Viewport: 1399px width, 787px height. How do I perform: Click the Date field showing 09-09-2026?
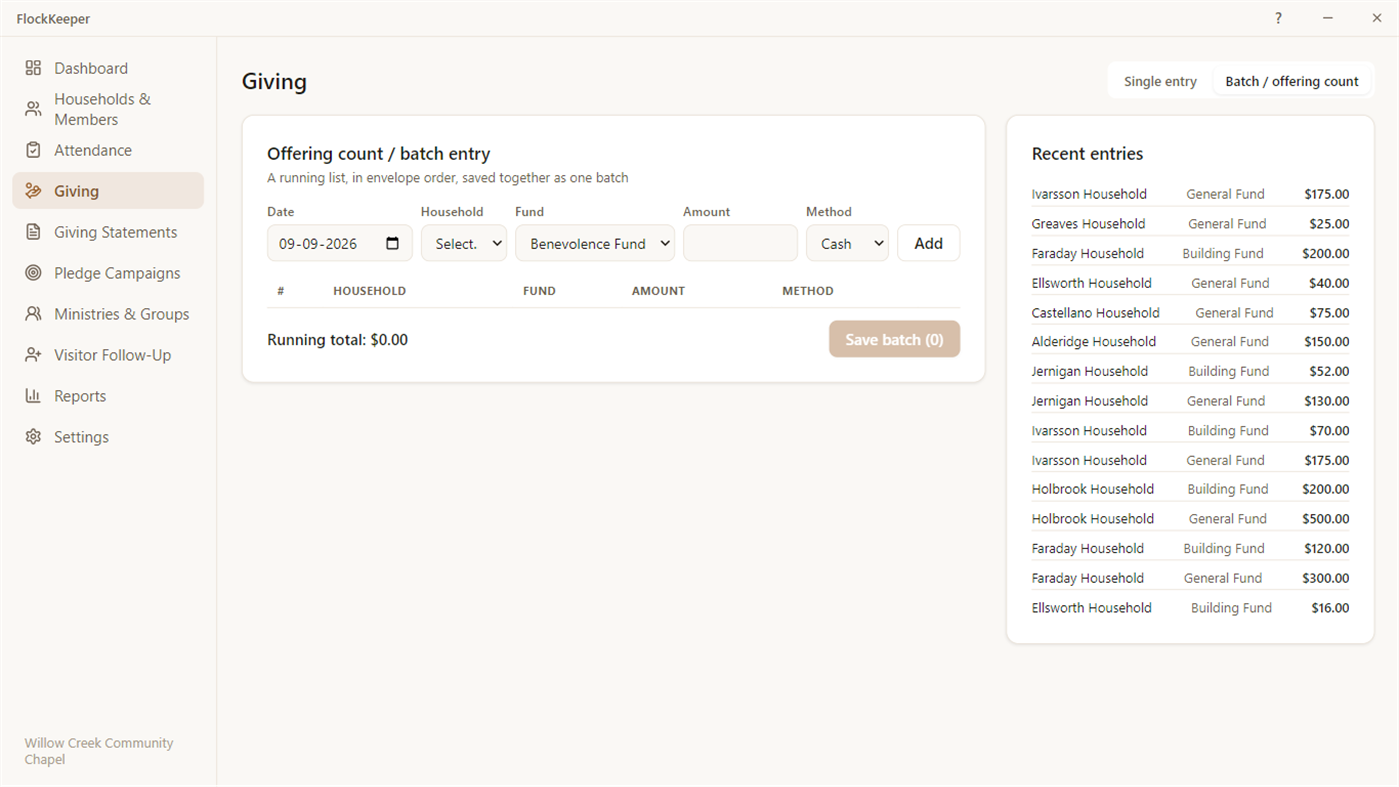point(340,243)
